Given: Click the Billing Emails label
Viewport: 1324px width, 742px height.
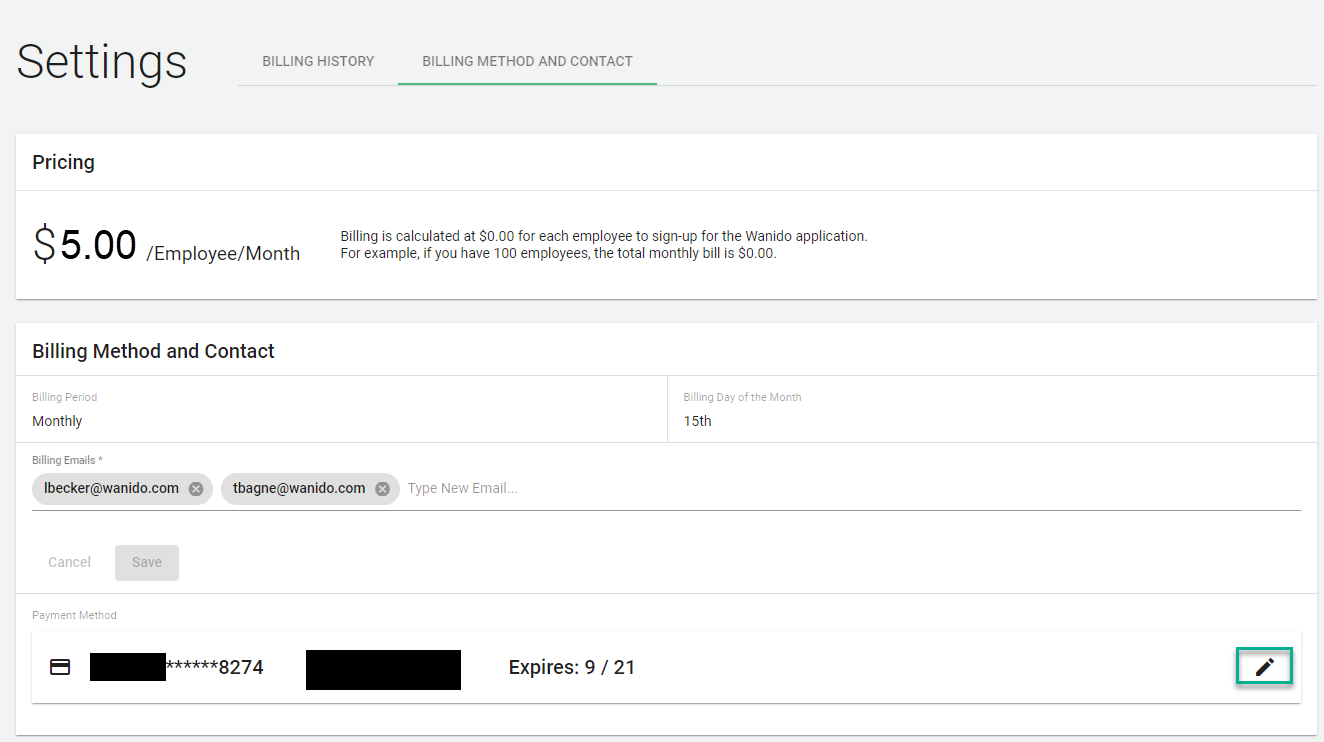Looking at the screenshot, I should (x=67, y=460).
